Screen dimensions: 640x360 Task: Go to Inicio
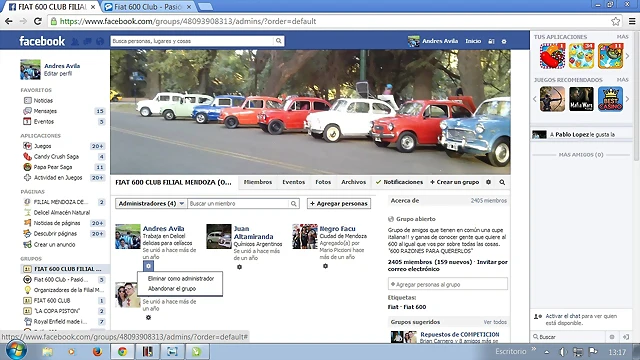[x=473, y=41]
